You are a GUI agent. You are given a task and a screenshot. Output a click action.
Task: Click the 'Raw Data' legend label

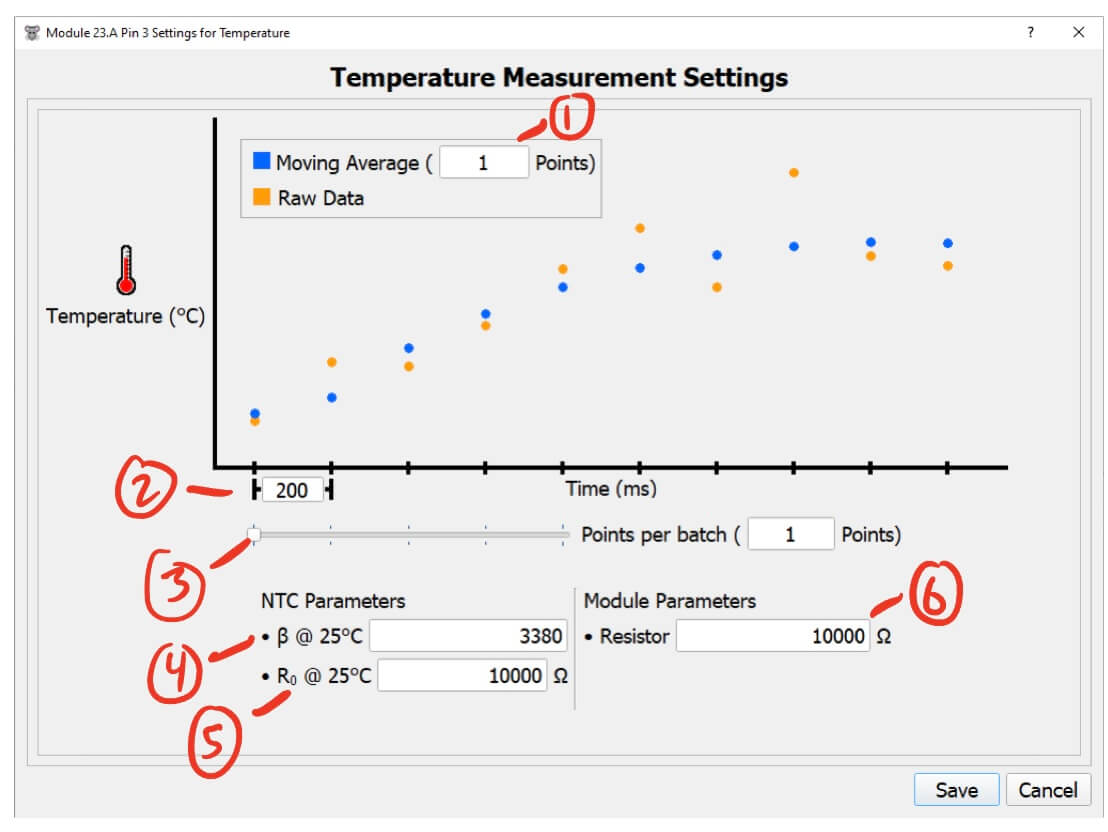tap(321, 198)
